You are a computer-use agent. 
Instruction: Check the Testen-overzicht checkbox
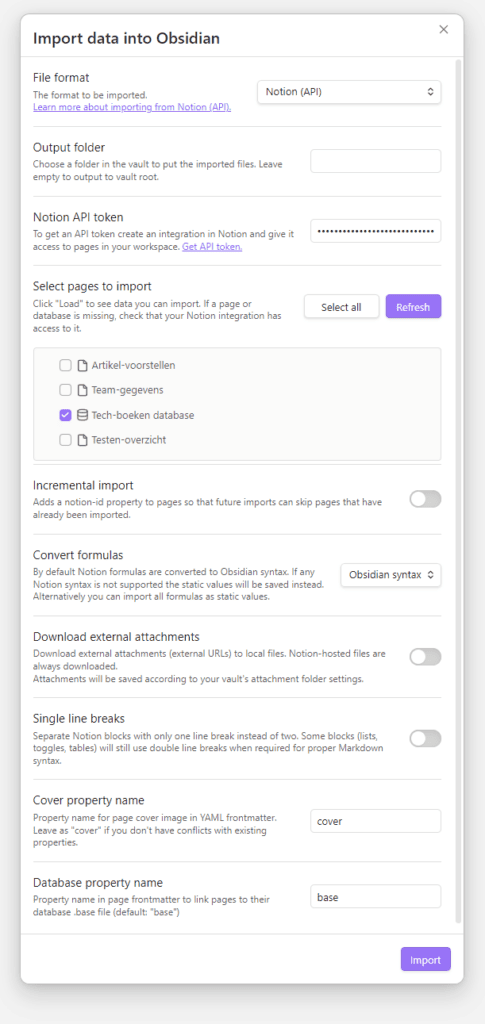[x=65, y=440]
